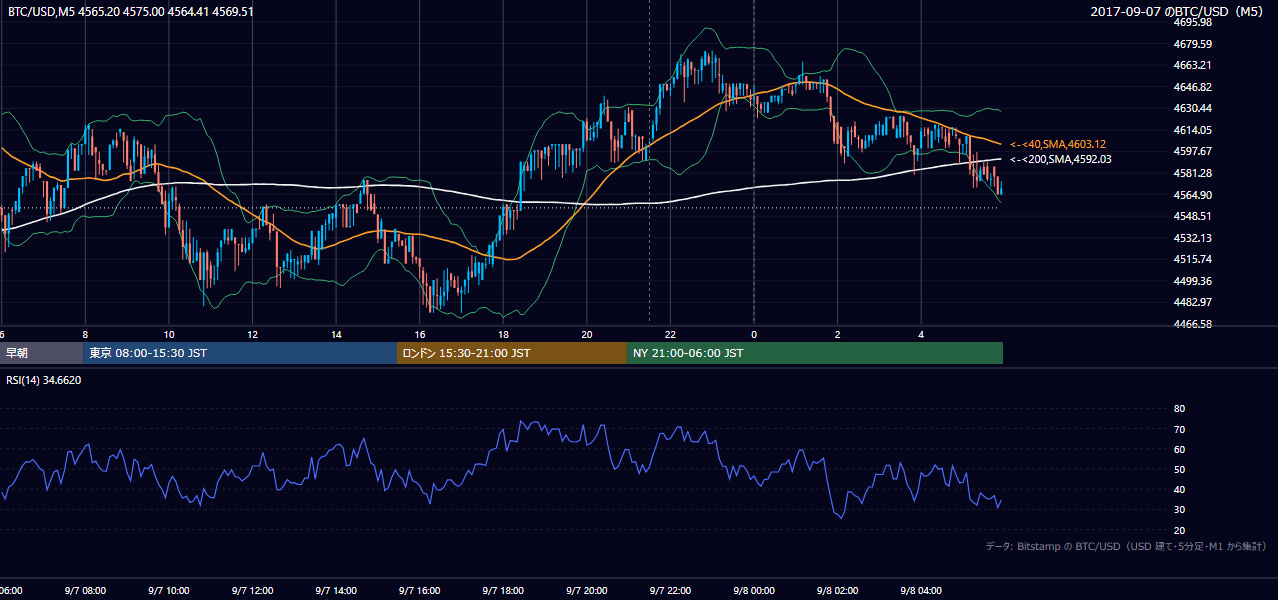Click price axis label 4581.28
The height and width of the screenshot is (600, 1278).
coord(1192,173)
